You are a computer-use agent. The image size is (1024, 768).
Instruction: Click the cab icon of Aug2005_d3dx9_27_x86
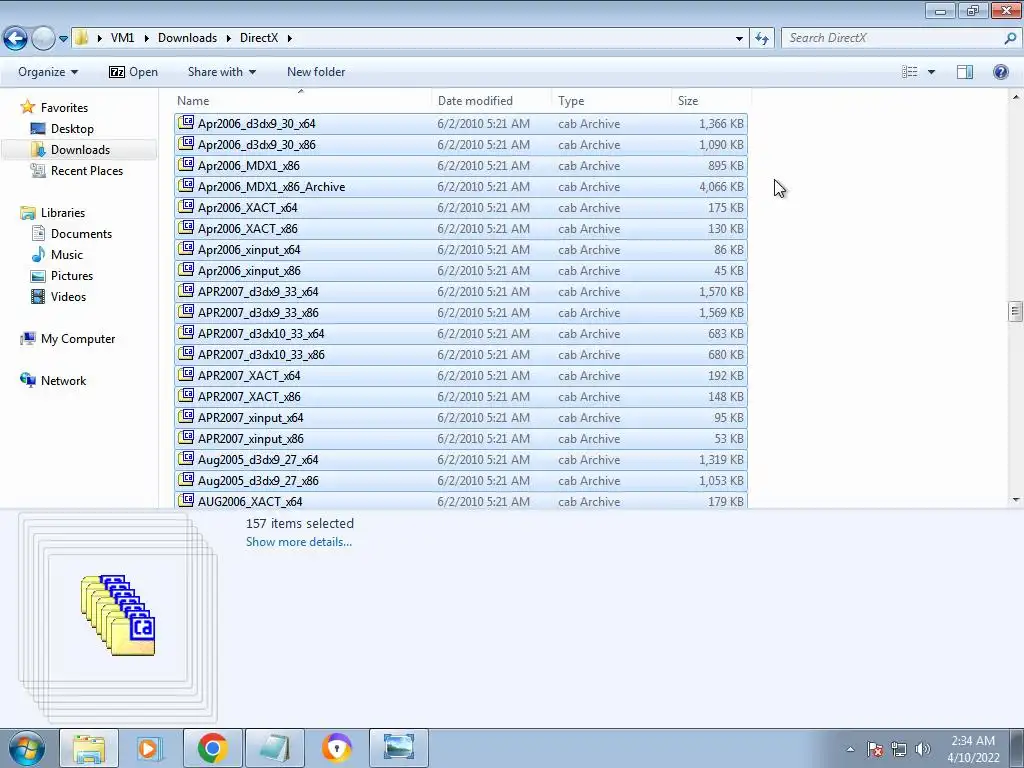click(x=187, y=479)
